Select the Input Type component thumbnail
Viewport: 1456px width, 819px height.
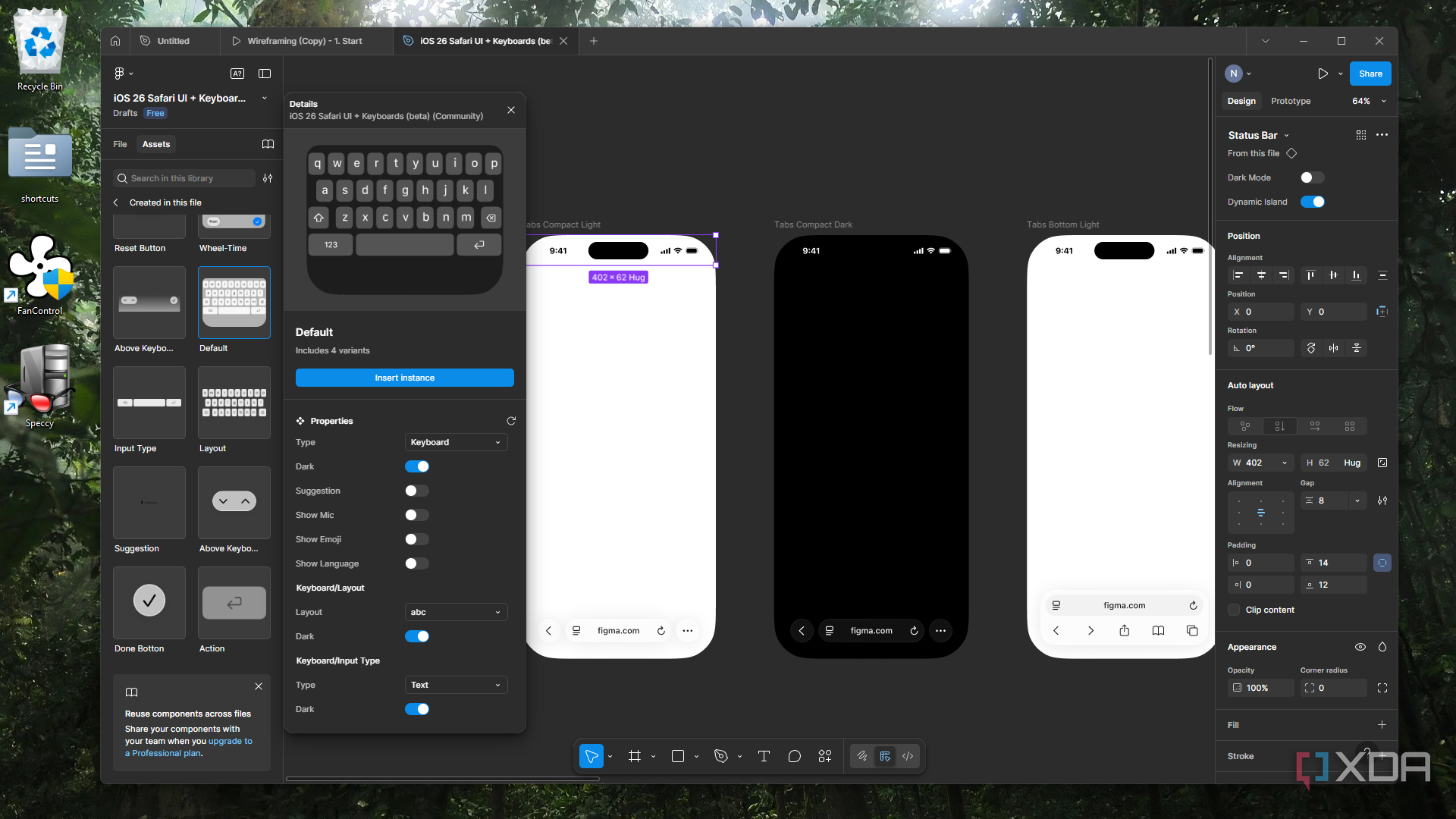click(149, 403)
